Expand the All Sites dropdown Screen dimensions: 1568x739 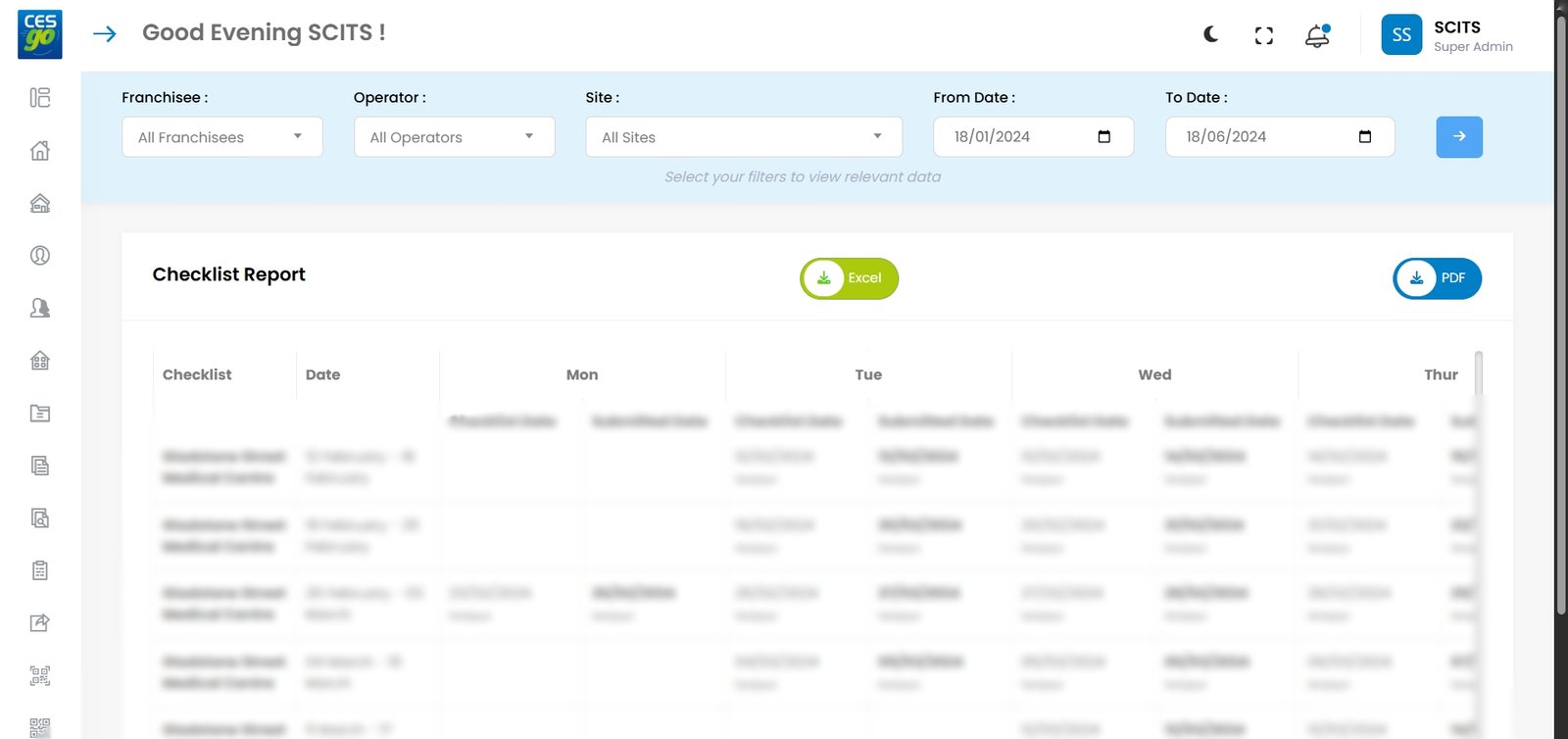coord(743,137)
